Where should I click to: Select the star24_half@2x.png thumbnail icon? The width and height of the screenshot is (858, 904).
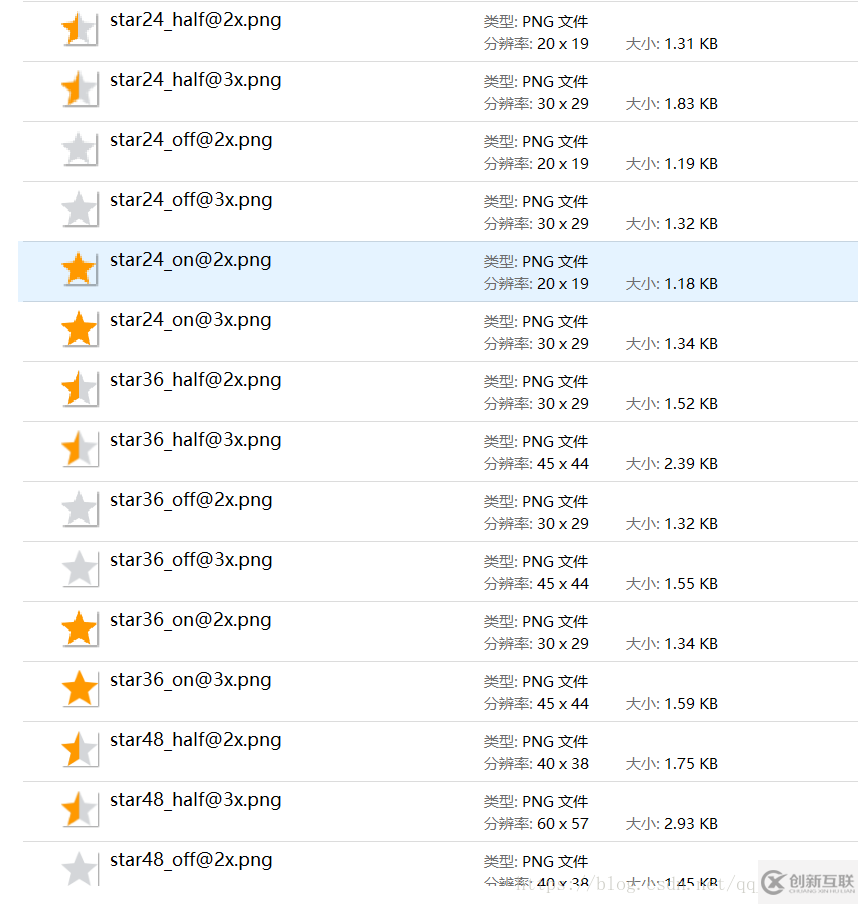click(79, 29)
